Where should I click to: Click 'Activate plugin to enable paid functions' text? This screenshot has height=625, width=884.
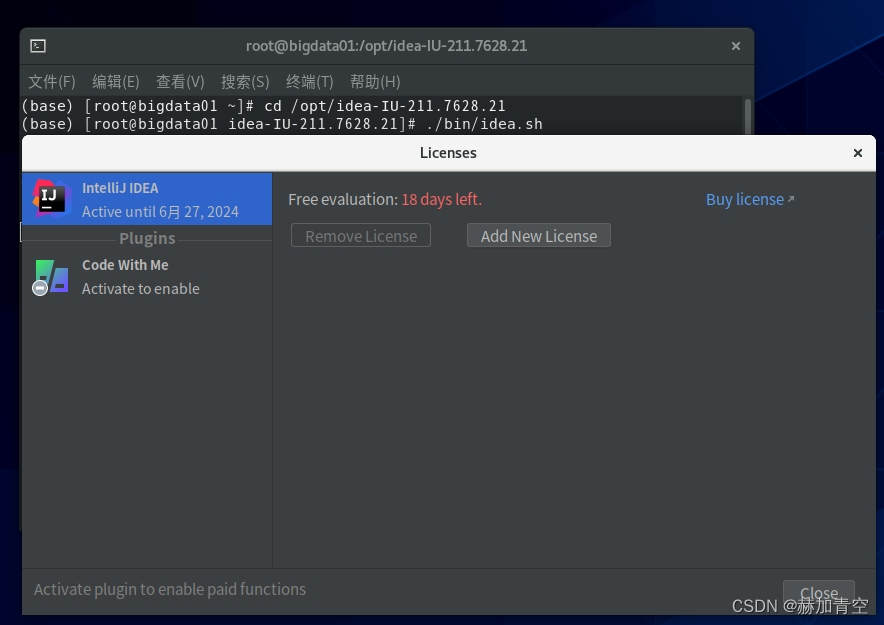(x=170, y=589)
